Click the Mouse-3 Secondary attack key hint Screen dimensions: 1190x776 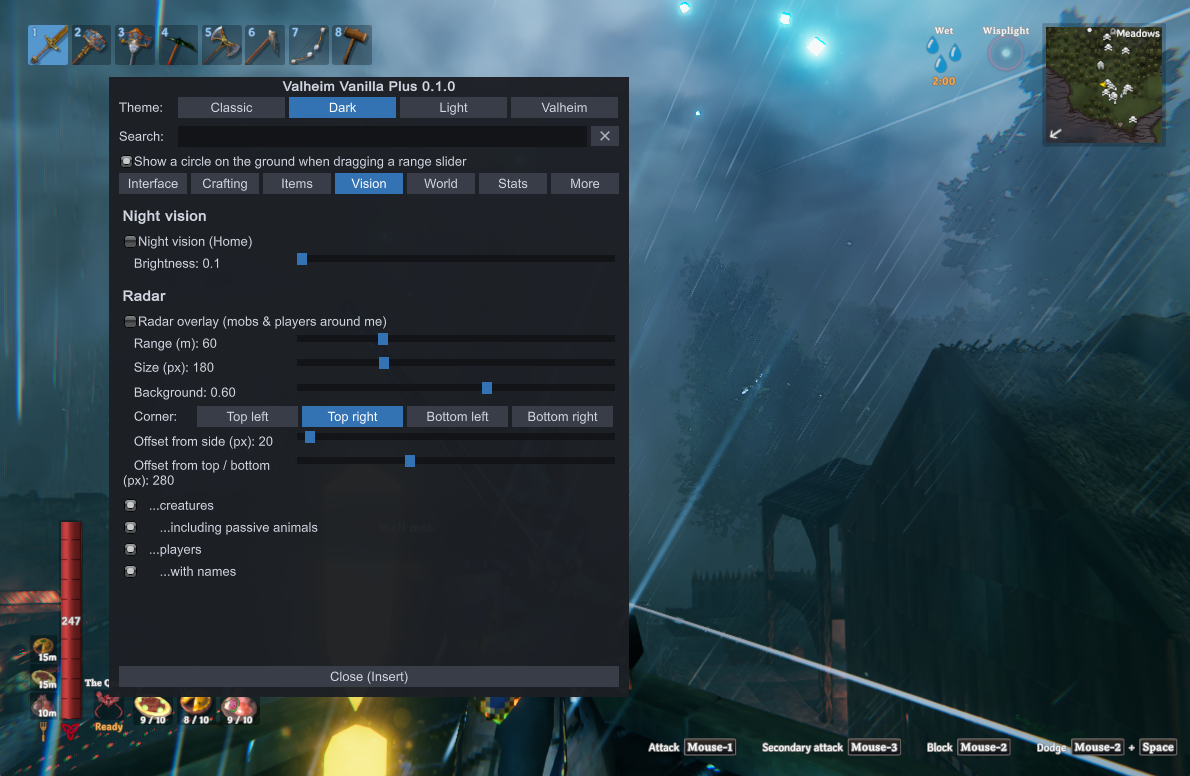tap(874, 747)
